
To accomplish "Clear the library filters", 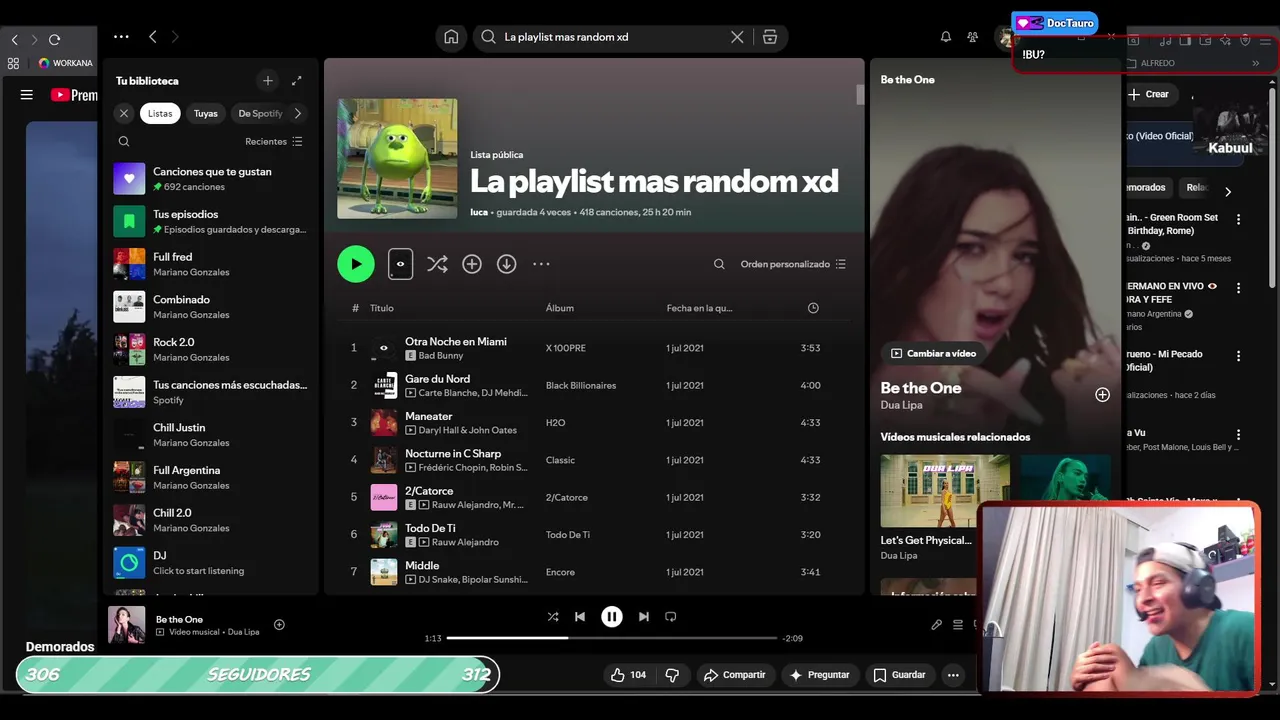I will 124,113.
